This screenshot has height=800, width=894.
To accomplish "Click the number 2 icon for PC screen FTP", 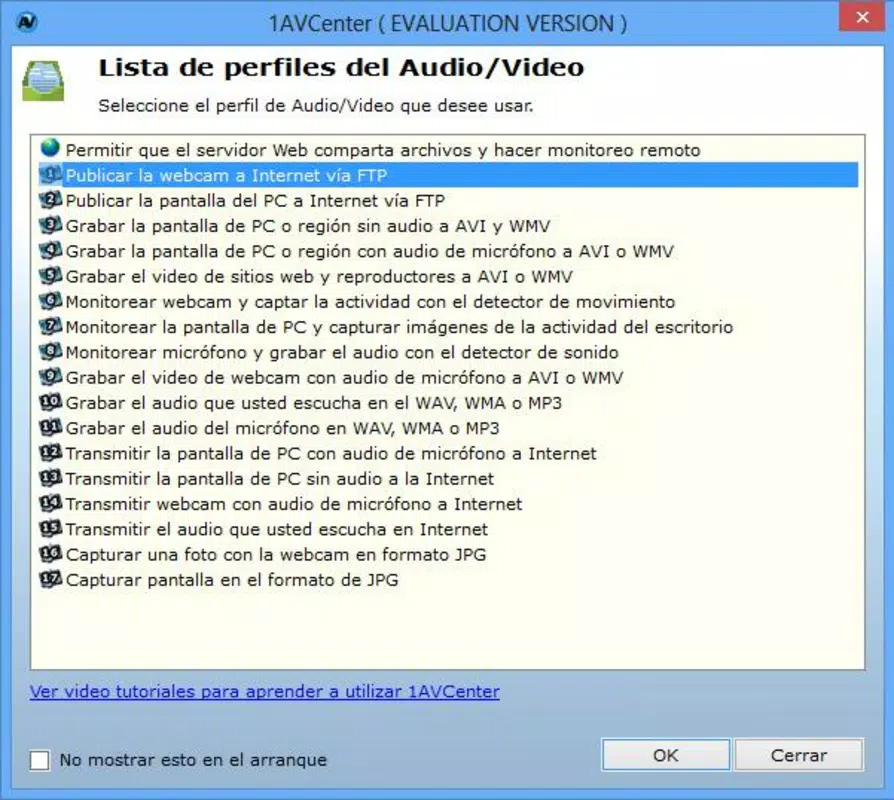I will point(50,200).
